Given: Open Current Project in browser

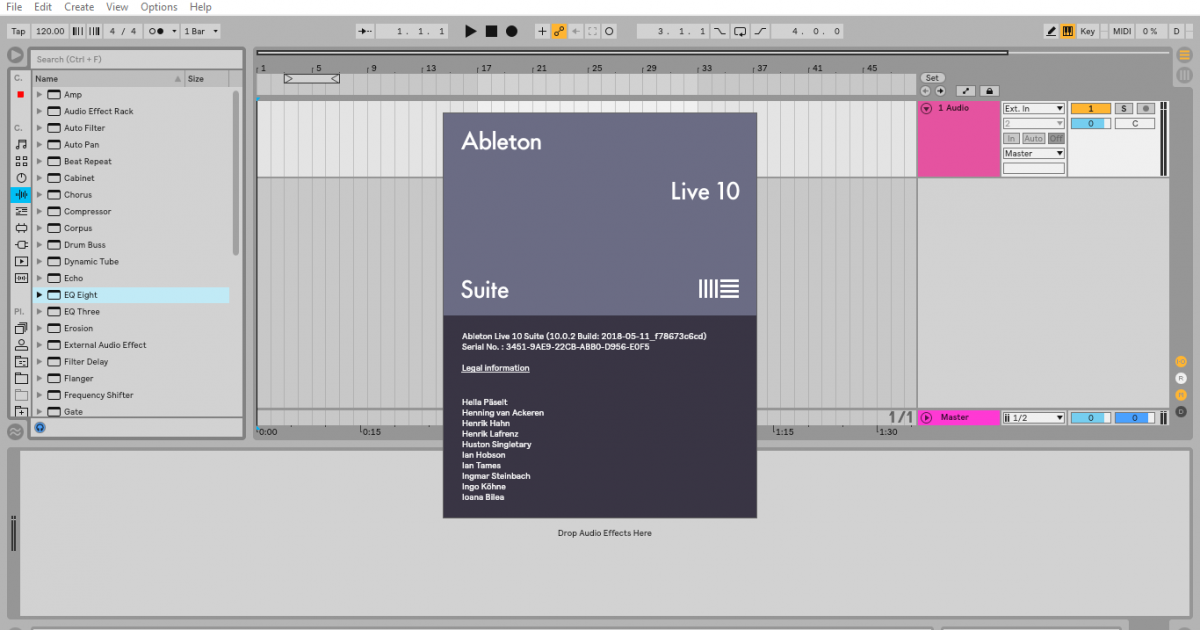Looking at the screenshot, I should (x=21, y=361).
